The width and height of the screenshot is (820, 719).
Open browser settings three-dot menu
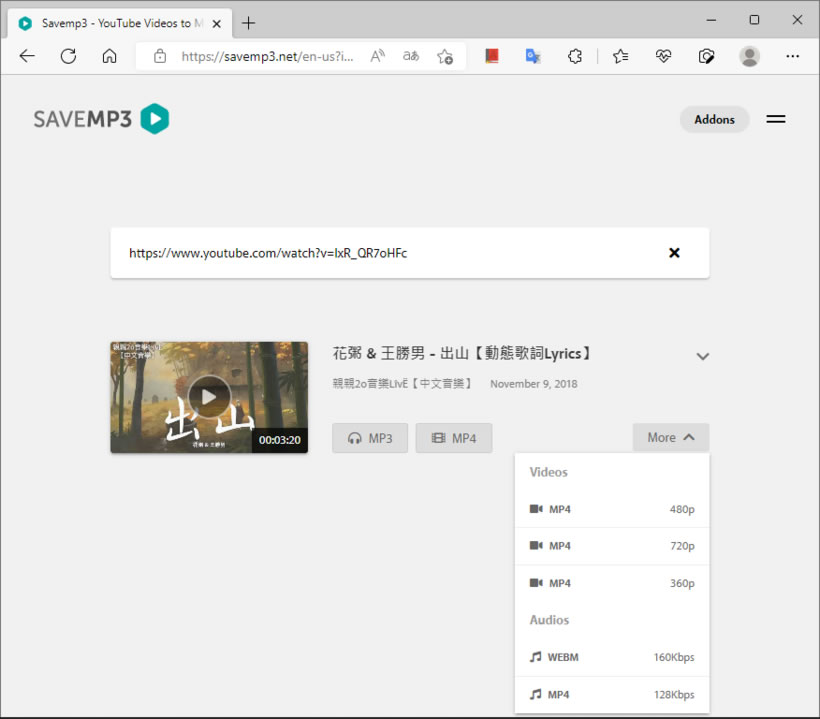pyautogui.click(x=792, y=56)
